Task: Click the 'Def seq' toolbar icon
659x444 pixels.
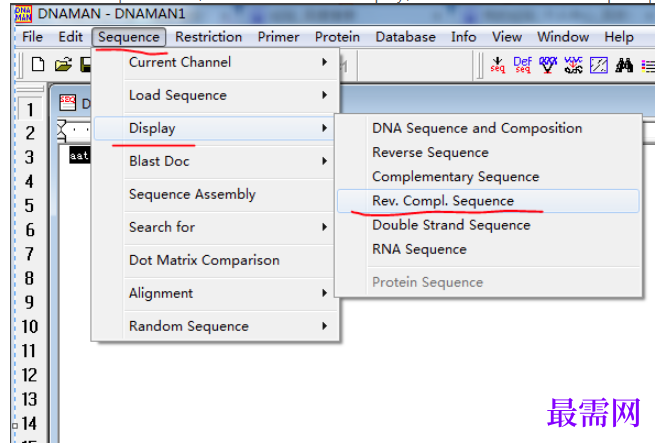Action: tap(522, 65)
